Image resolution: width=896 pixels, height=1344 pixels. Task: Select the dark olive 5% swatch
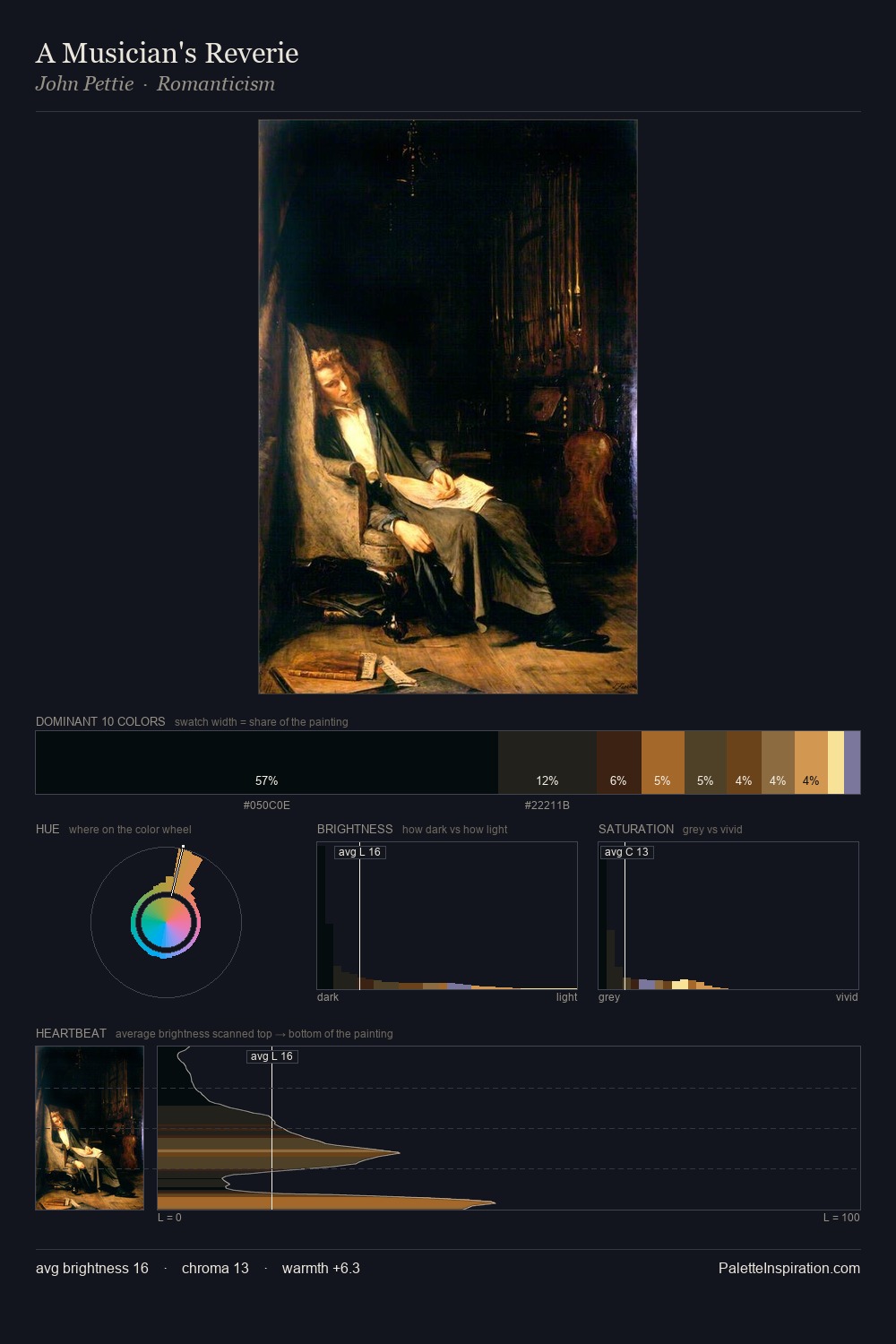pos(705,762)
